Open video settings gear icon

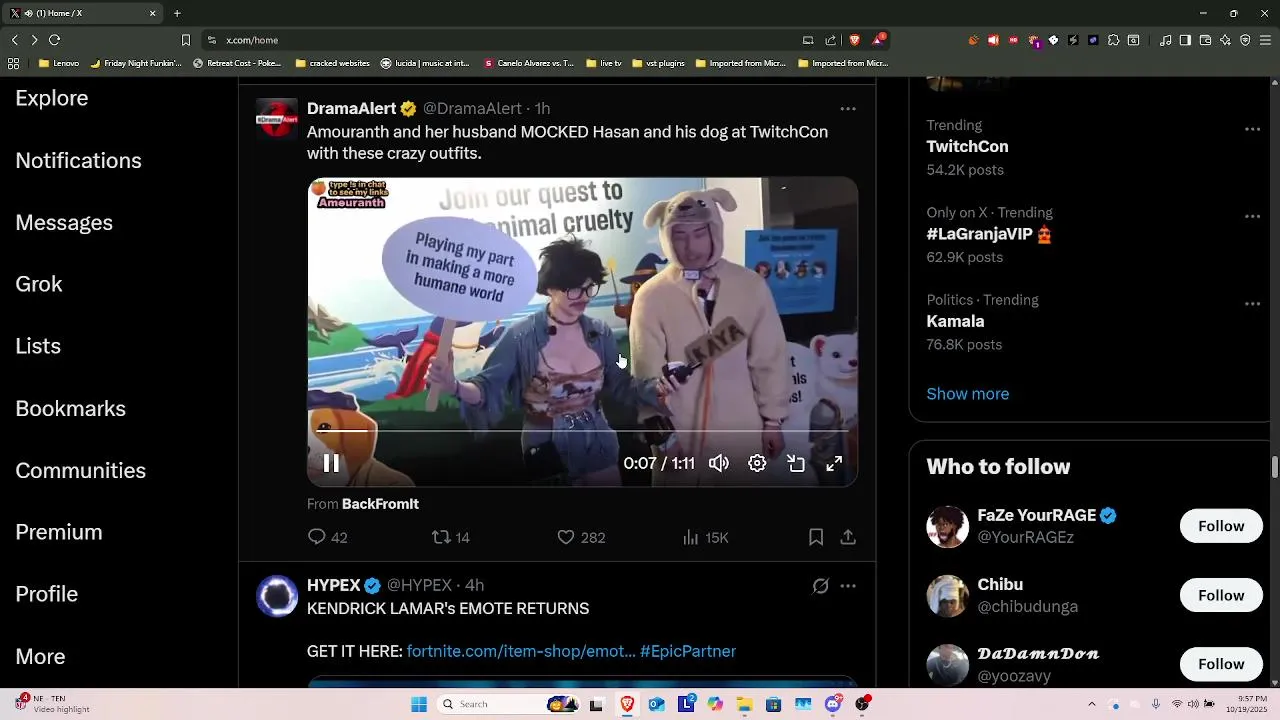(x=757, y=463)
